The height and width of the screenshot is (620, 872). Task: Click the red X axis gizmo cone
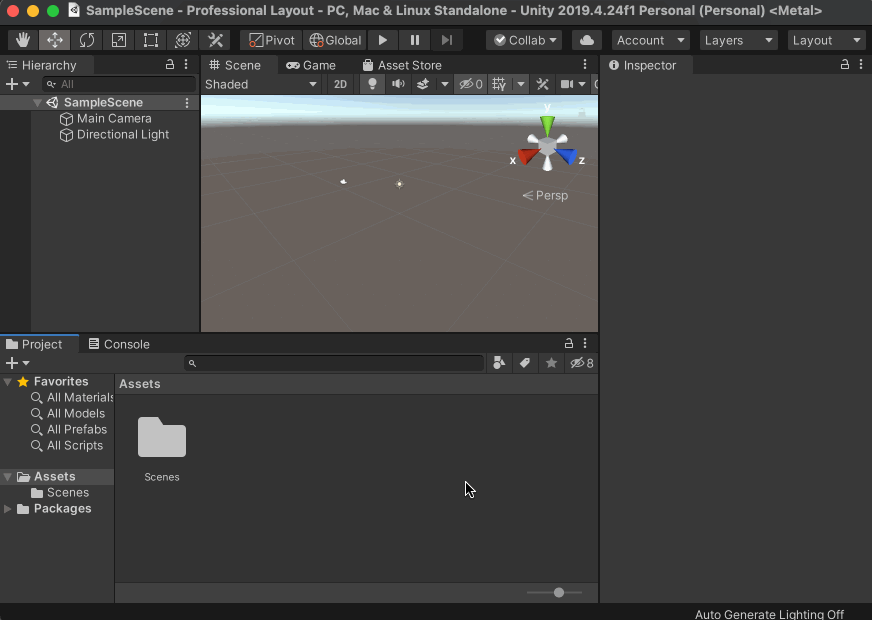tap(528, 156)
